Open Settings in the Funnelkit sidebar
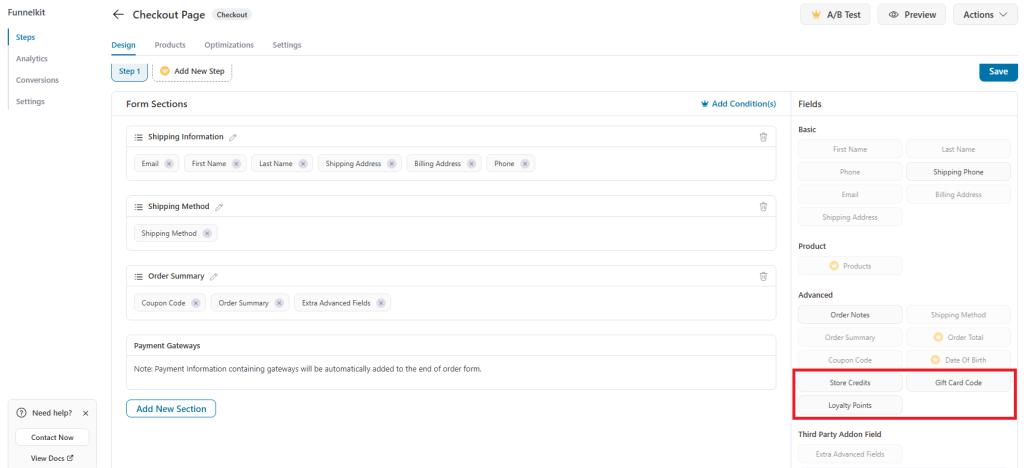 pyautogui.click(x=30, y=101)
